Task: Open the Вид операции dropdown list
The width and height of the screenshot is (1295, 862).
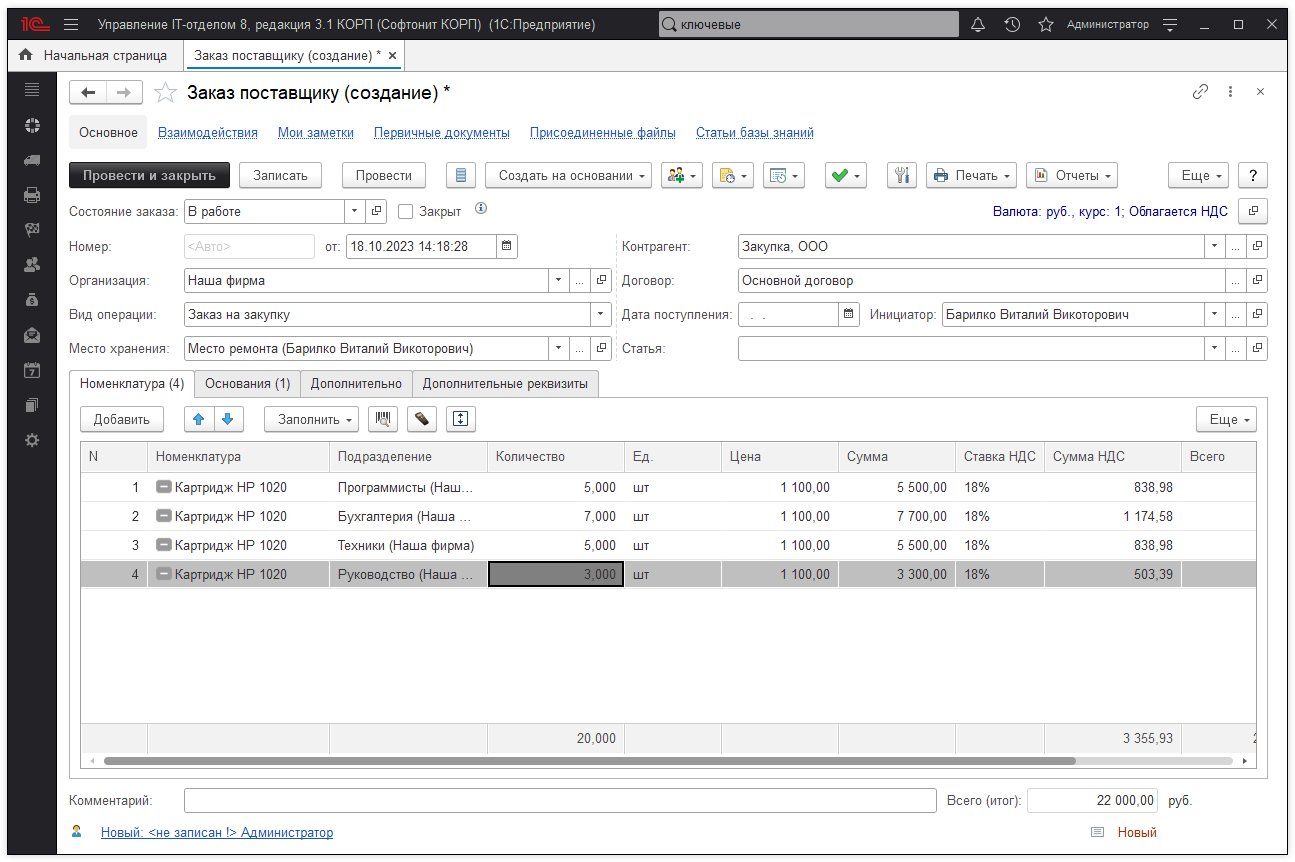Action: [x=600, y=314]
